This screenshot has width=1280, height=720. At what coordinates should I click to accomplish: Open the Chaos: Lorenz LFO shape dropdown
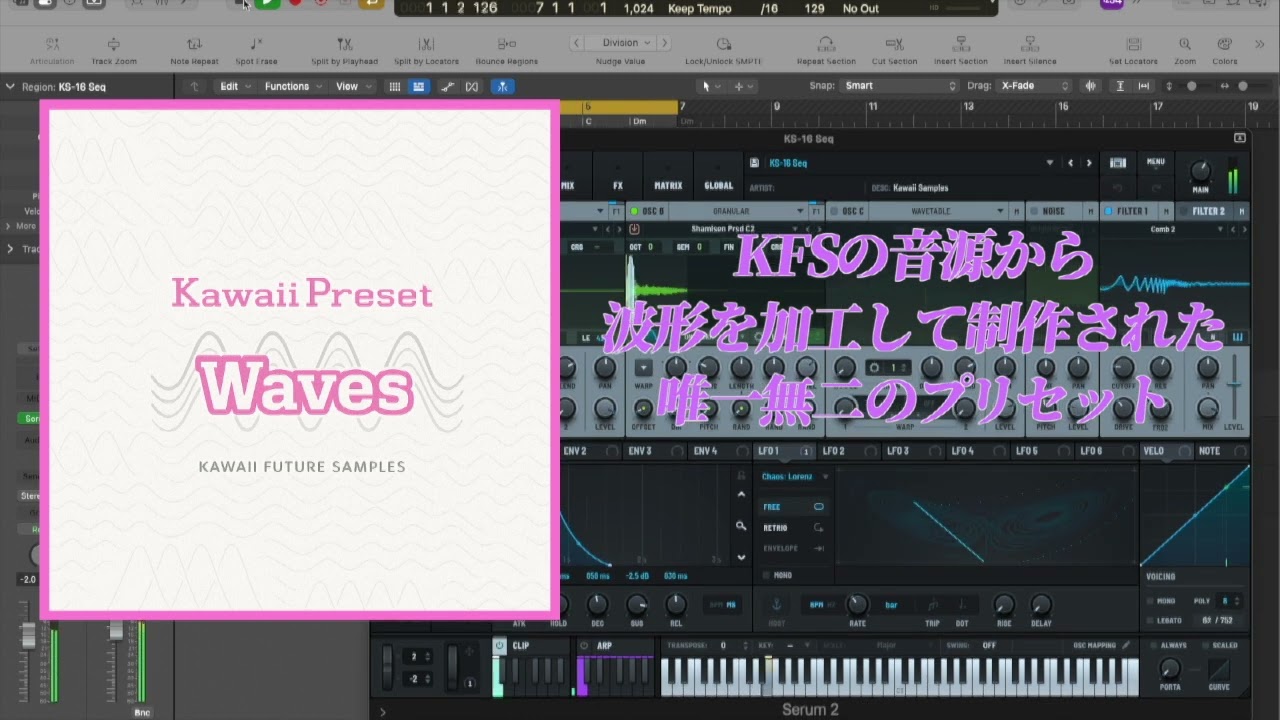tap(793, 477)
